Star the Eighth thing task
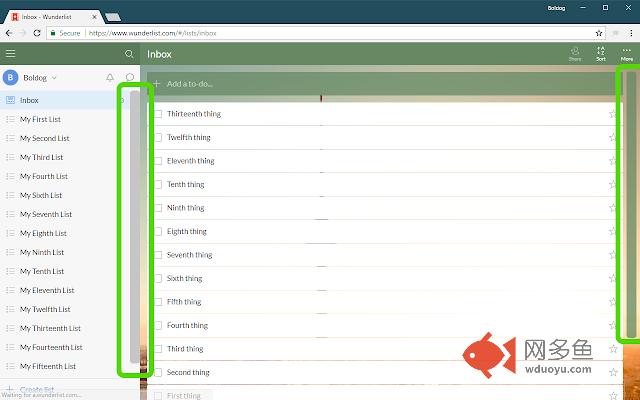Screen dimensions: 640x400 [x=613, y=231]
